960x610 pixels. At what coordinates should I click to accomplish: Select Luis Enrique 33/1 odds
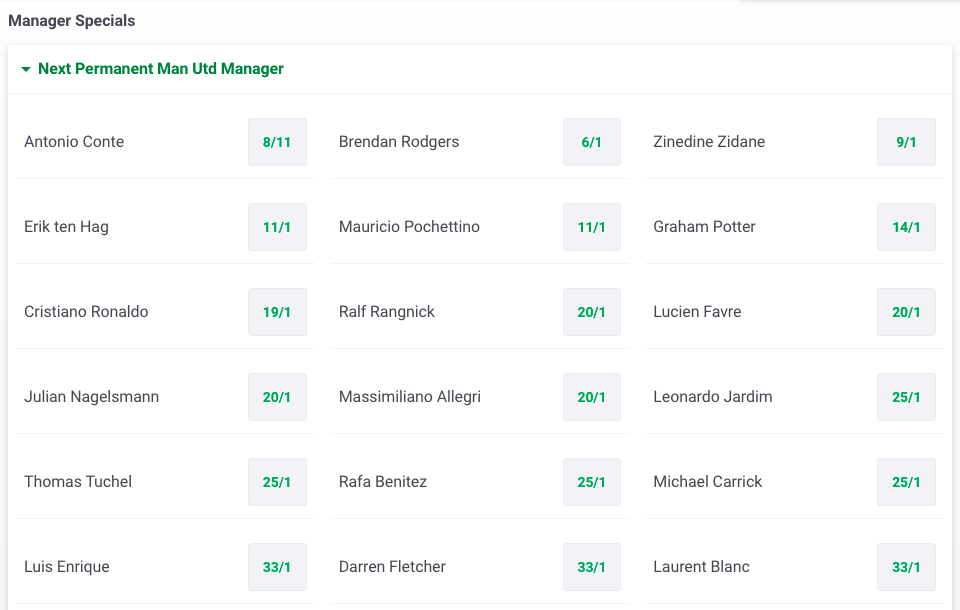[277, 567]
